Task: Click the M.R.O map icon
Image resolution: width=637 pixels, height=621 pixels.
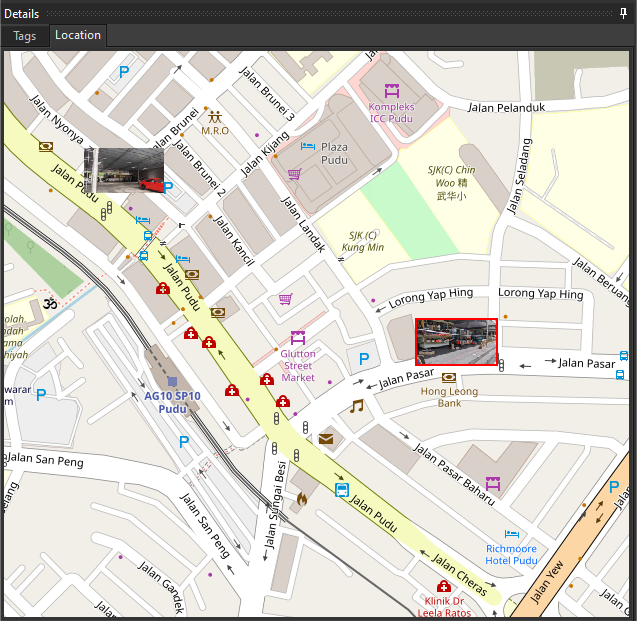Action: point(214,117)
